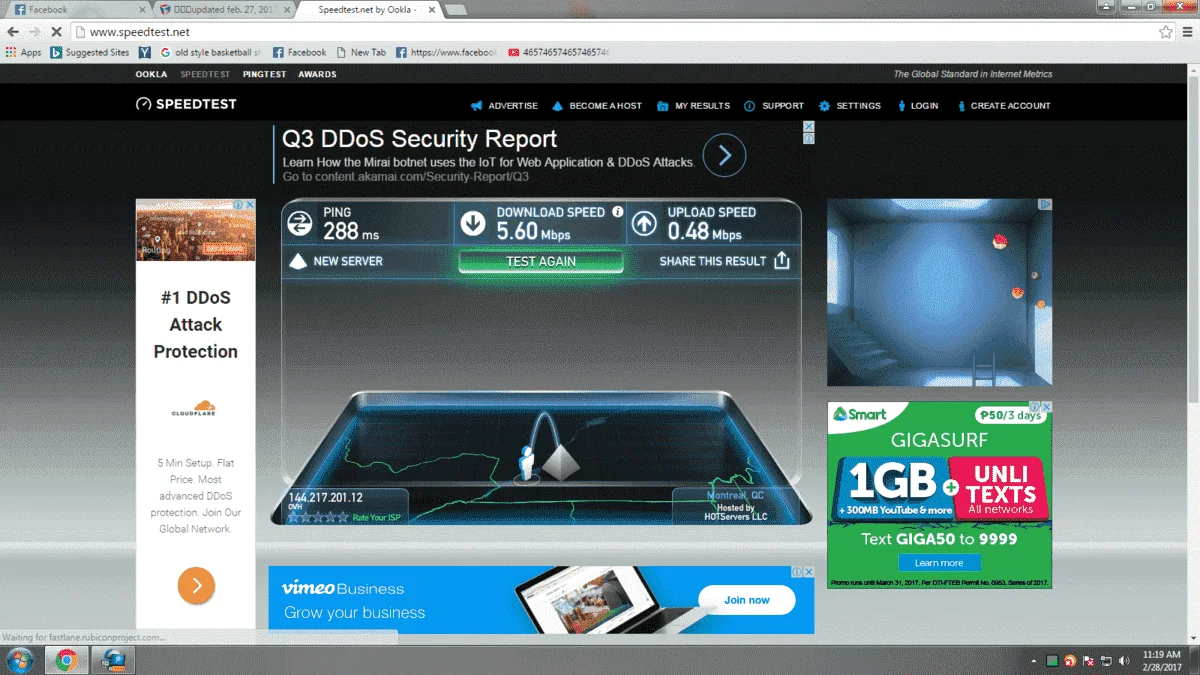Image resolution: width=1200 pixels, height=675 pixels.
Task: Bookmark this page with star icon
Action: 1165,32
